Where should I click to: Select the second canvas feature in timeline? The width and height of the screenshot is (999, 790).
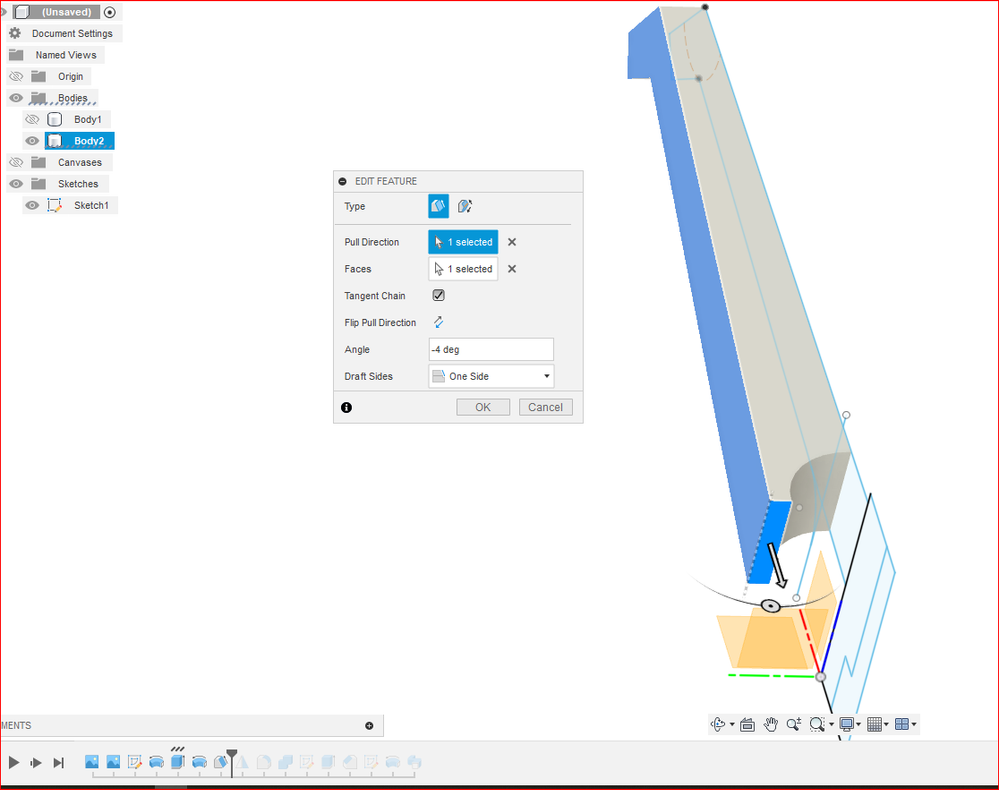tap(113, 762)
